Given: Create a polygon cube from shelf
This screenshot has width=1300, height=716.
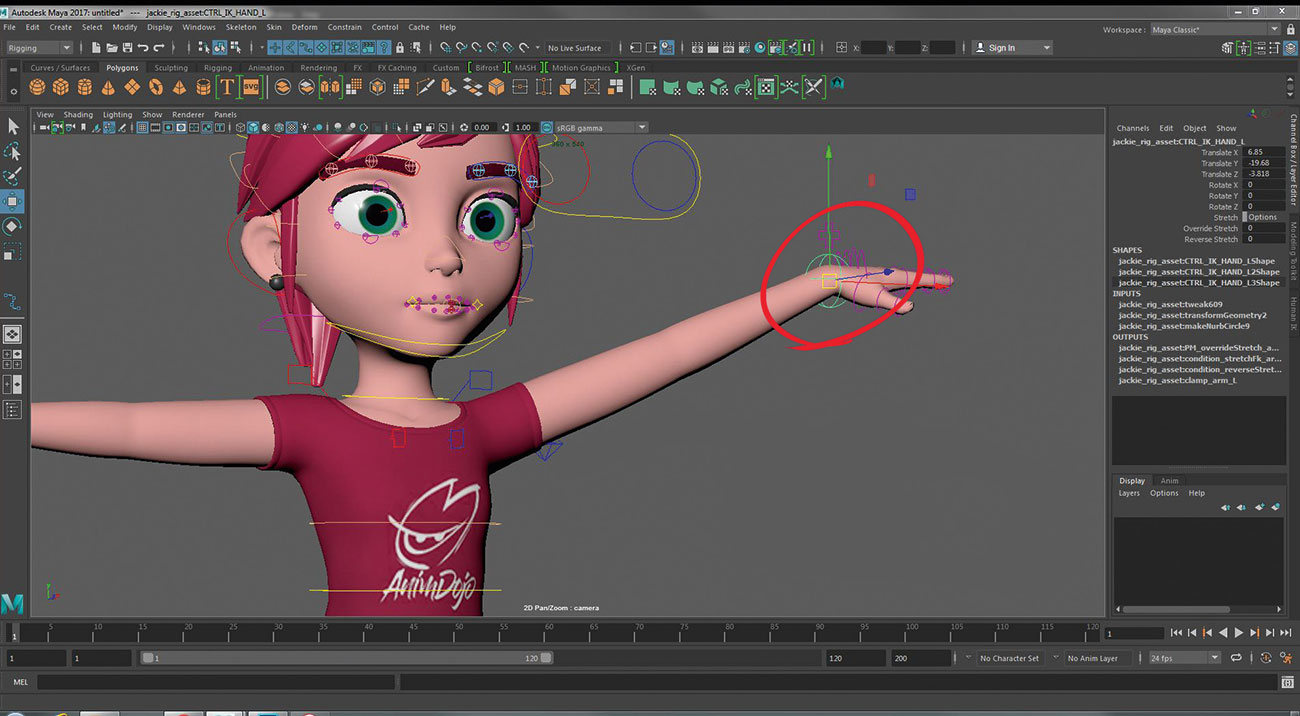Looking at the screenshot, I should (60, 88).
